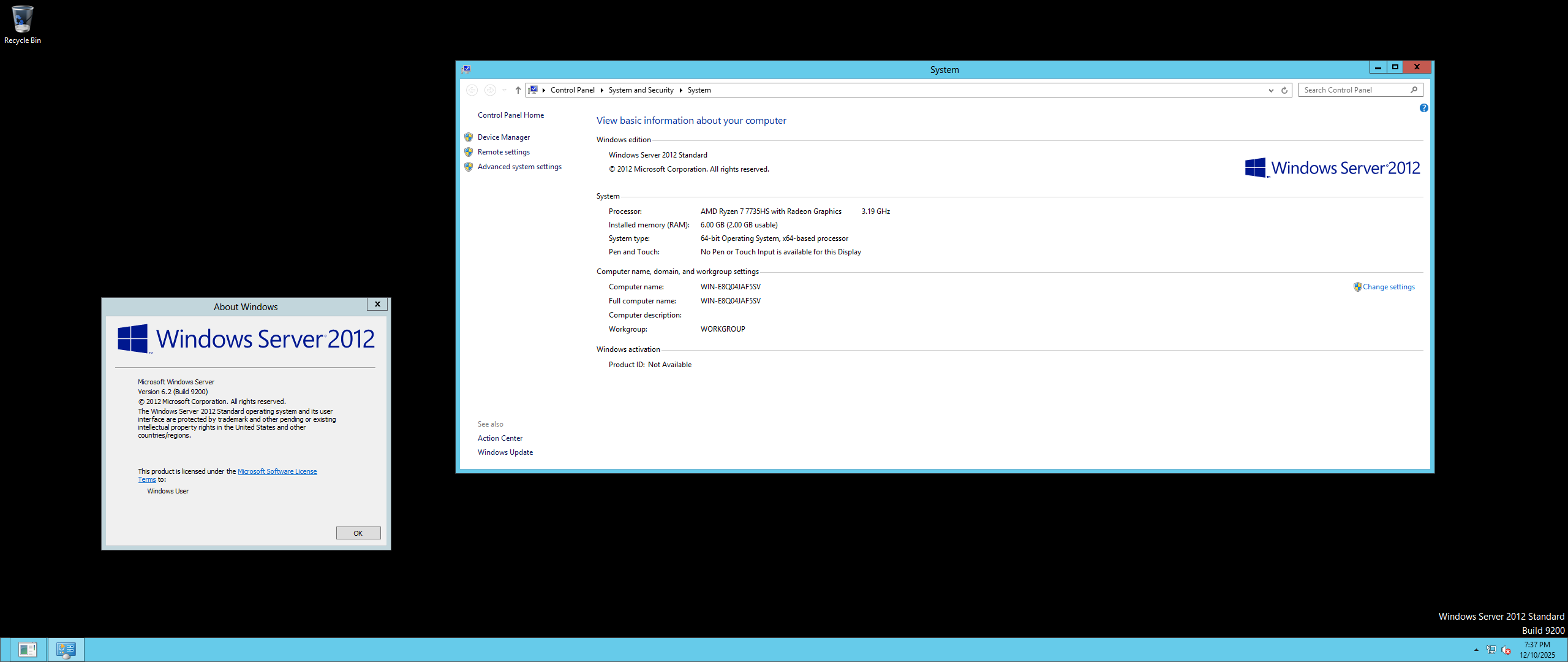The height and width of the screenshot is (662, 1568).
Task: Click the Advanced system settings shield icon
Action: tap(469, 167)
